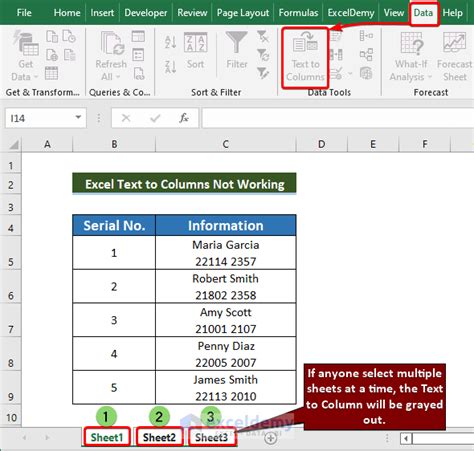Viewport: 474px width, 451px height.
Task: Click the Recent Sources icon
Action: click(x=69, y=37)
